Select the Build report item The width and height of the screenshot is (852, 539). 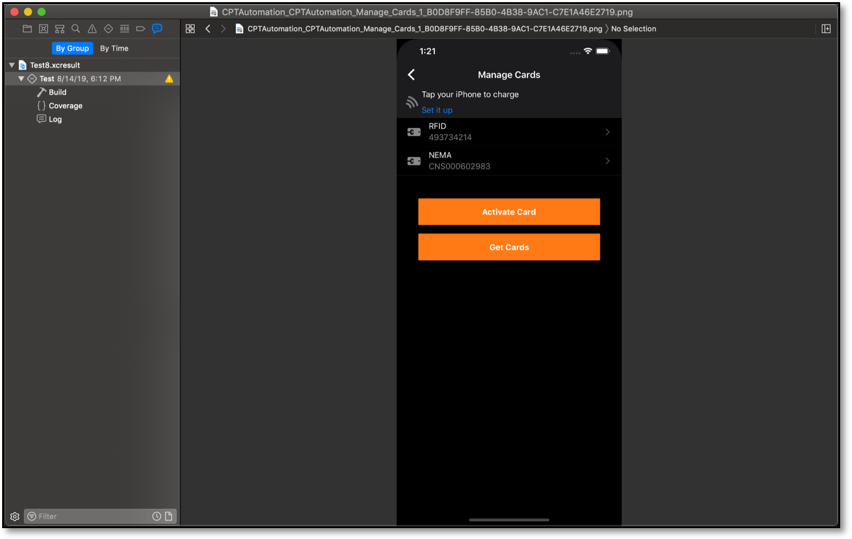click(57, 92)
